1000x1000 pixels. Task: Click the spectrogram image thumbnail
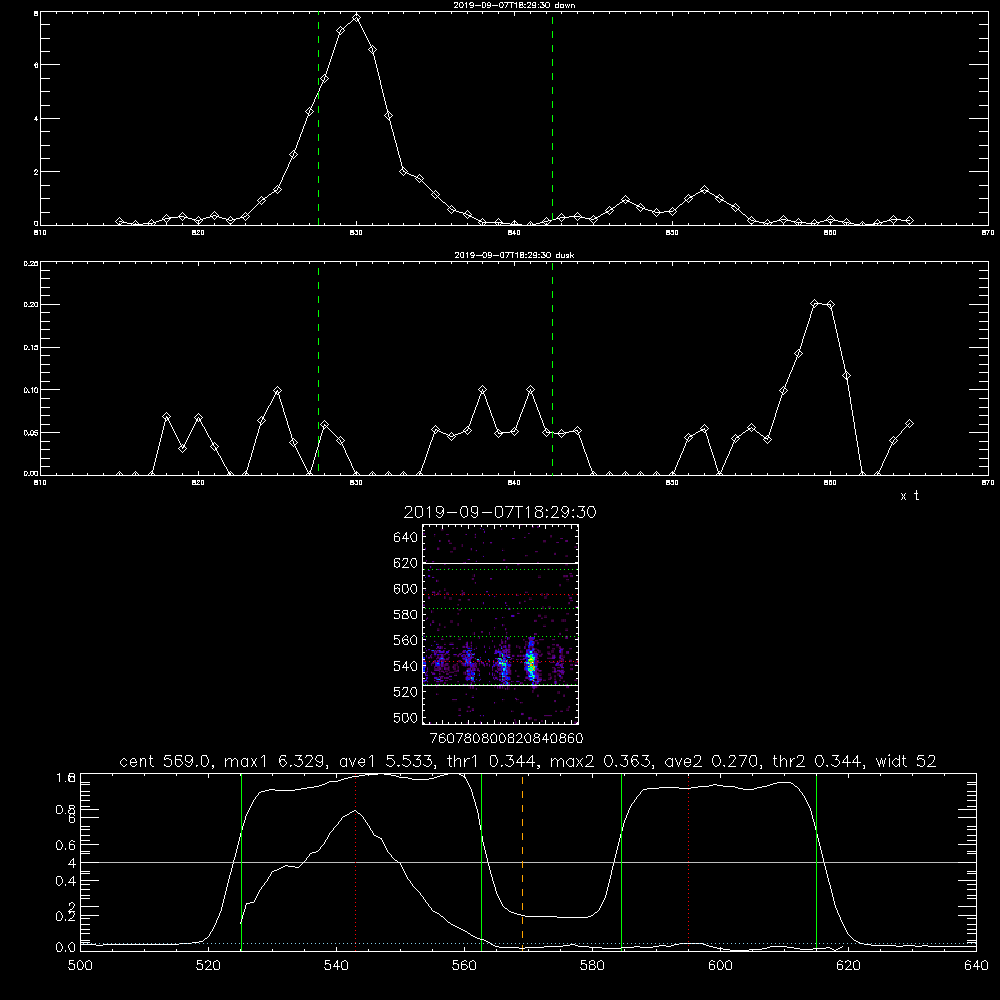coord(500,624)
